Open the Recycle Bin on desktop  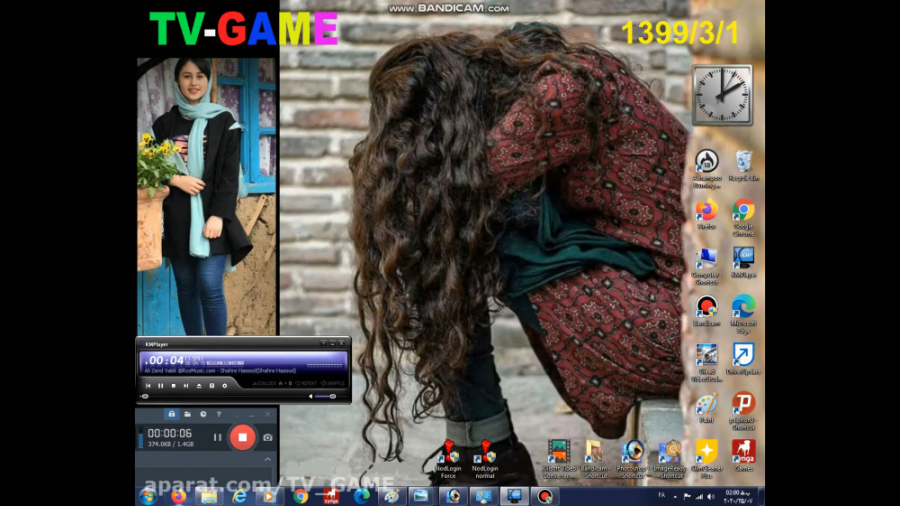click(x=743, y=162)
